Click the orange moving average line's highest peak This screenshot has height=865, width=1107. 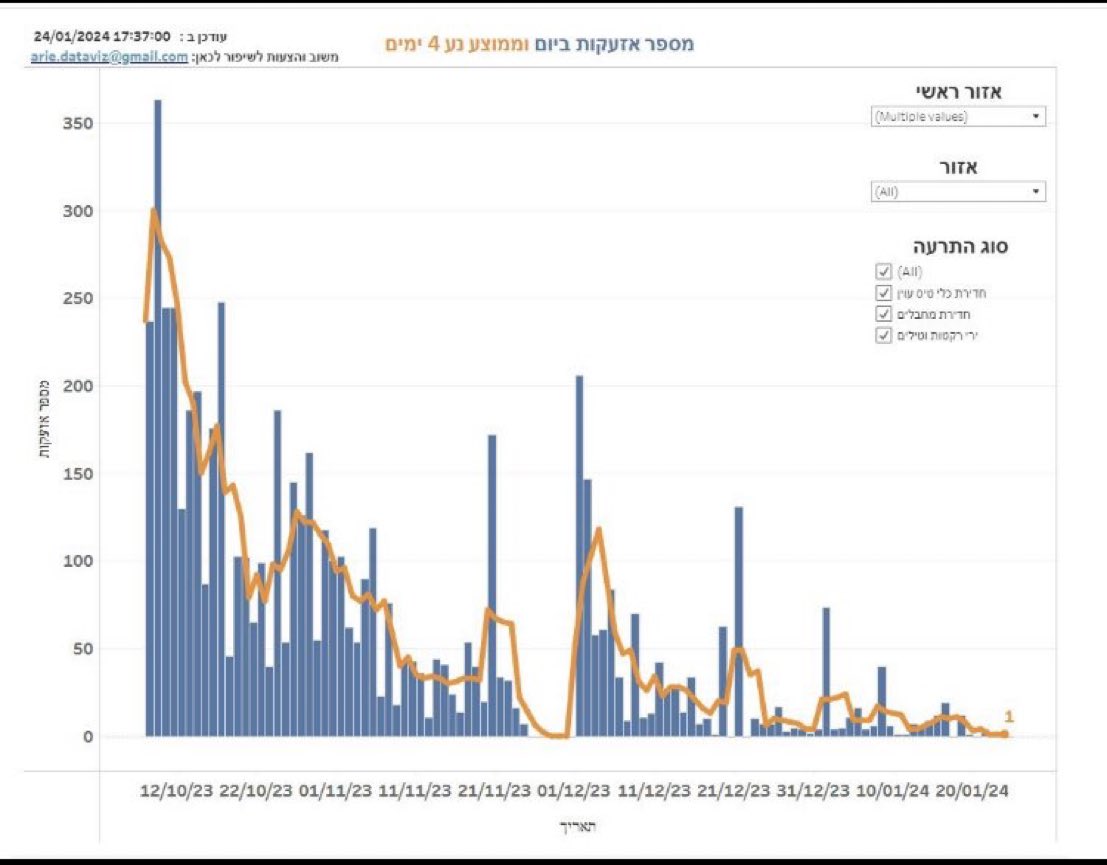click(153, 210)
